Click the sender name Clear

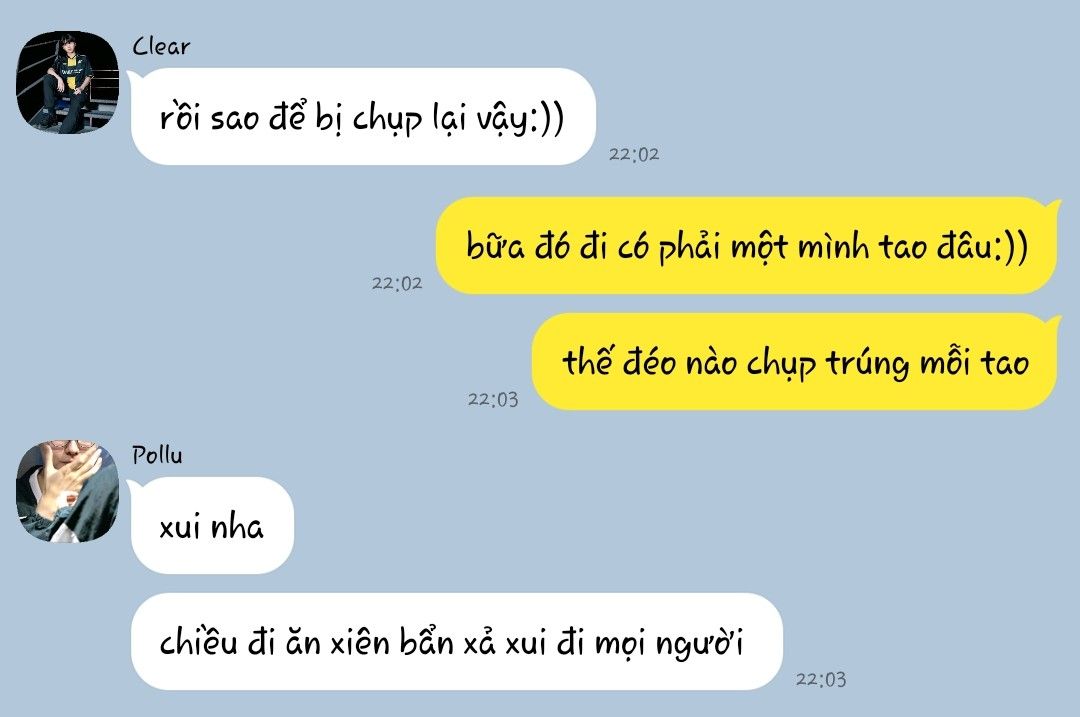pyautogui.click(x=161, y=46)
